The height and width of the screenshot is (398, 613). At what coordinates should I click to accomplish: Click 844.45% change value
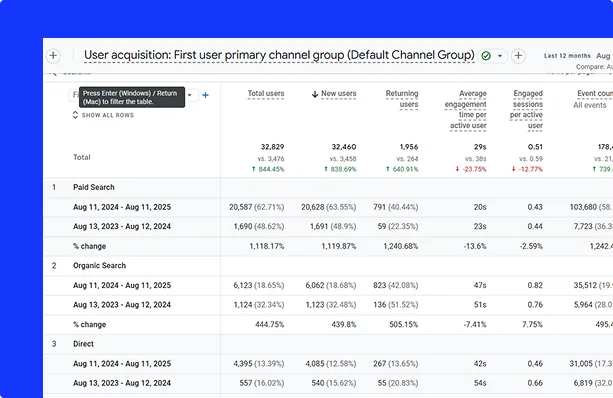tap(268, 169)
